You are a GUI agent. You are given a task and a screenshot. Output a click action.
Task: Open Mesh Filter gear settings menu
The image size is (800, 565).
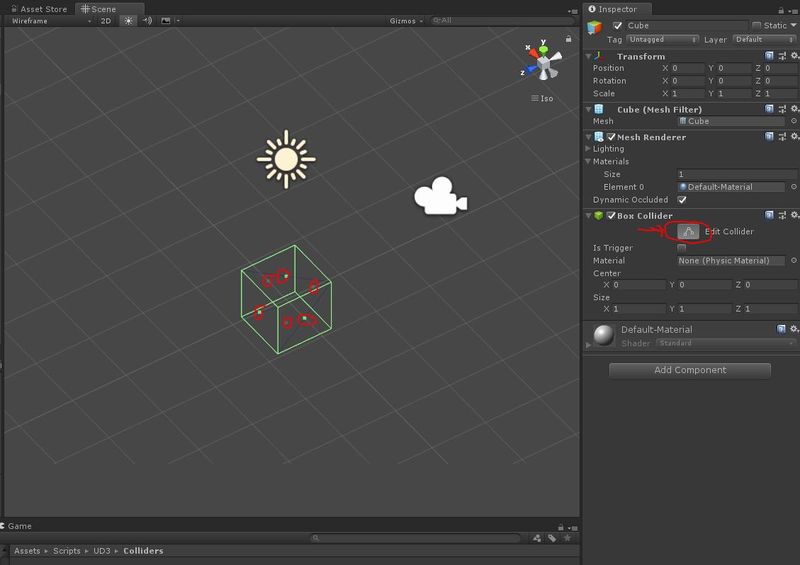coord(795,109)
